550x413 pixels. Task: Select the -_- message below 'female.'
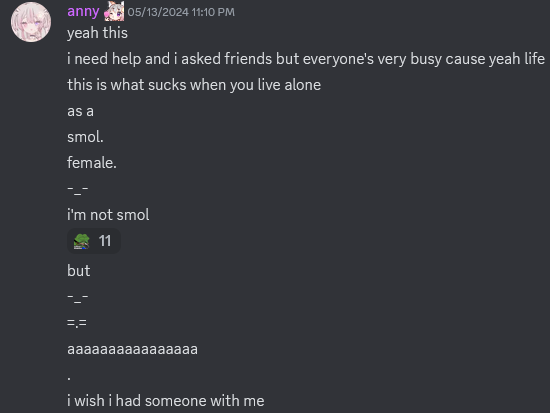[78, 189]
